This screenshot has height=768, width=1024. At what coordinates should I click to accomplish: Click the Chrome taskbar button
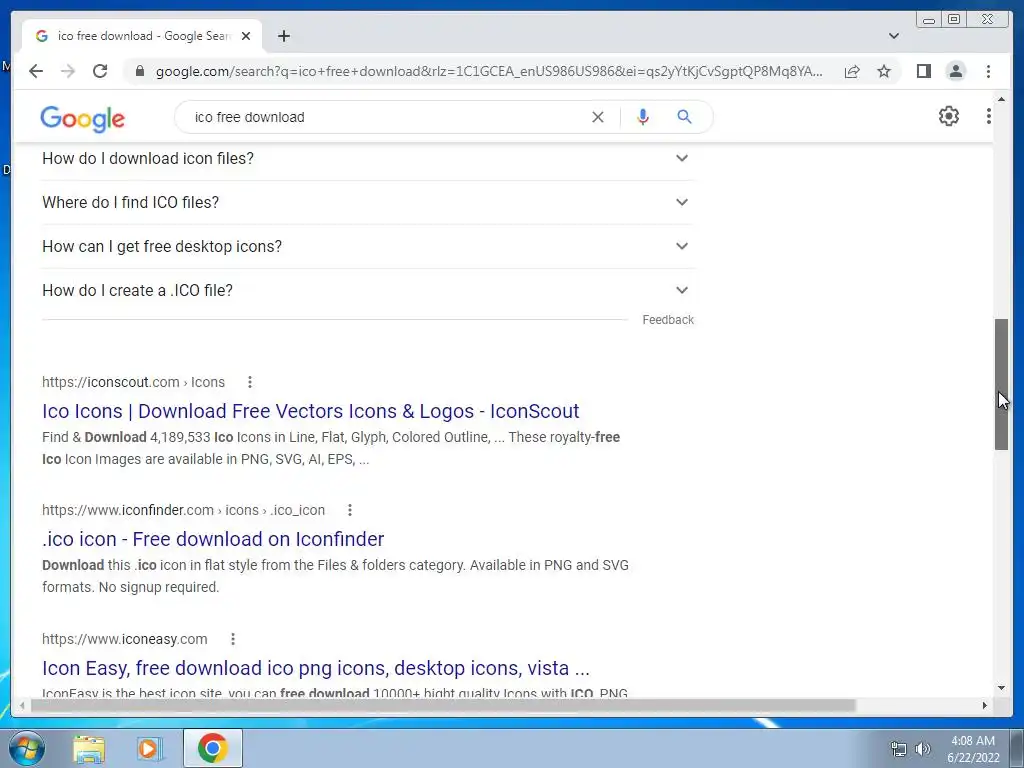(213, 748)
